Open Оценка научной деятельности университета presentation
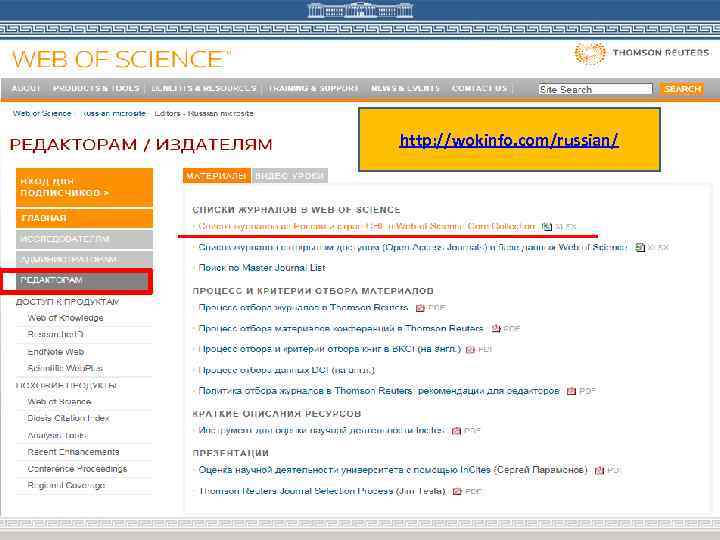 coord(393,470)
